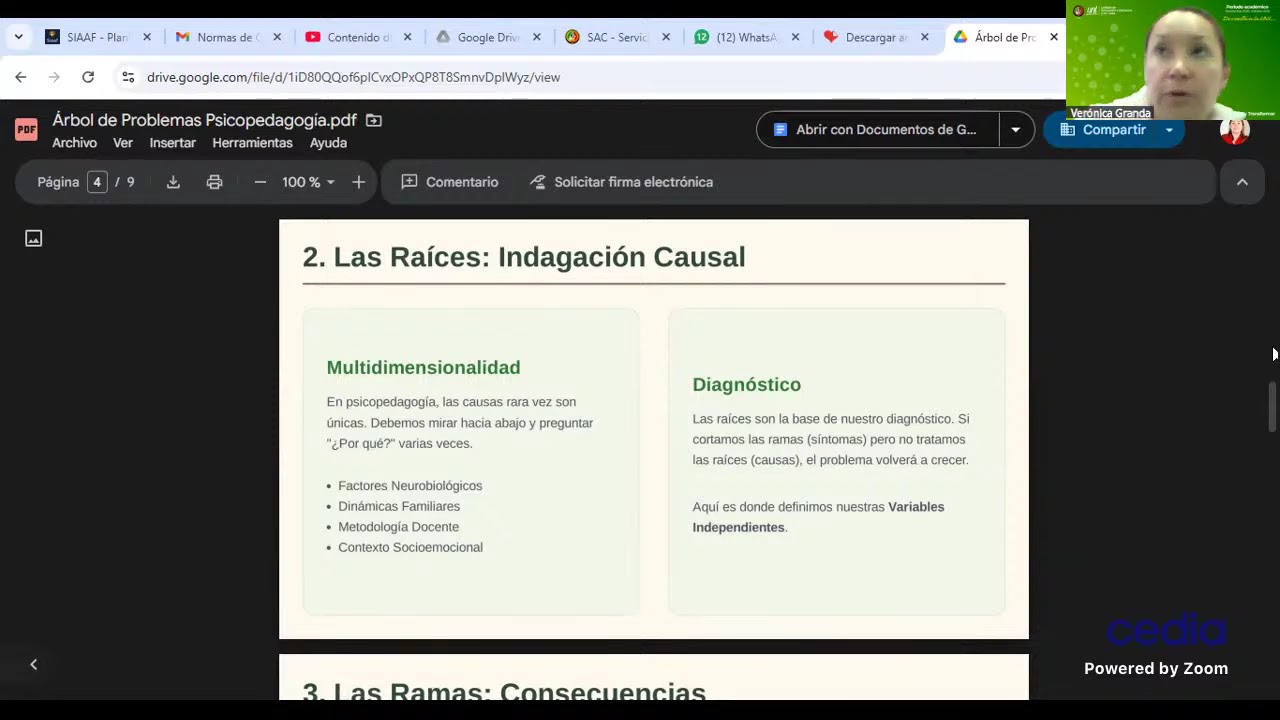Switch to the Descargar tab
Image resolution: width=1280 pixels, height=720 pixels.
pos(875,37)
